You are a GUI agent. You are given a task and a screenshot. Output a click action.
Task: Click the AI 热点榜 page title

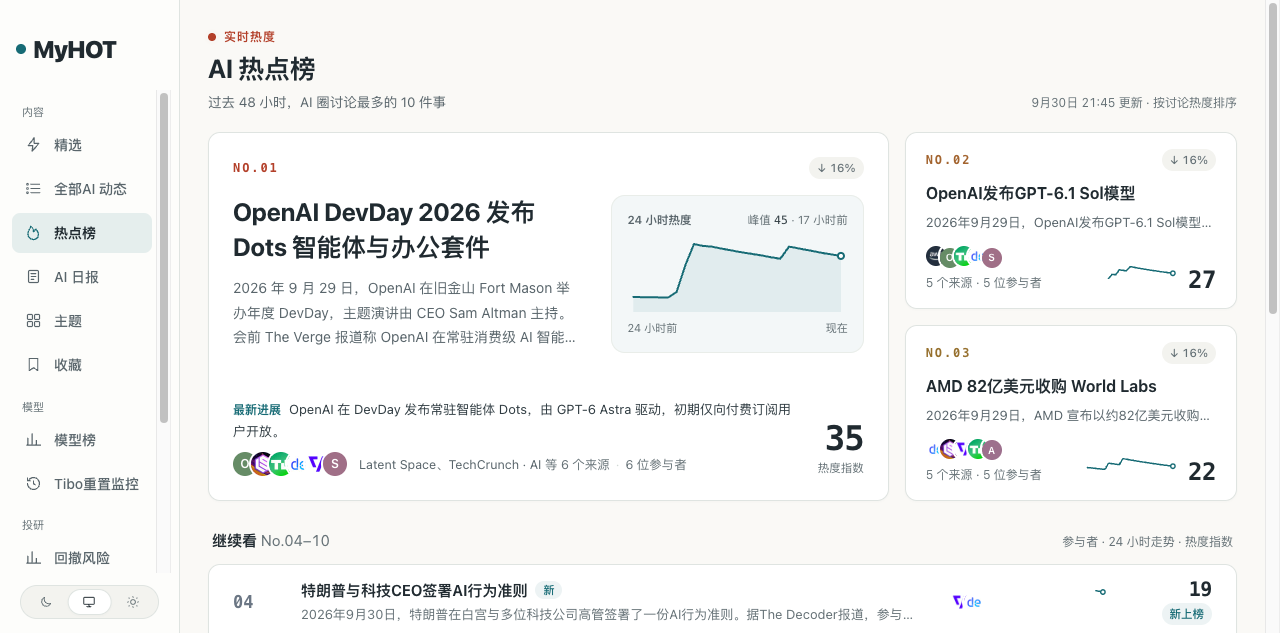(x=262, y=69)
